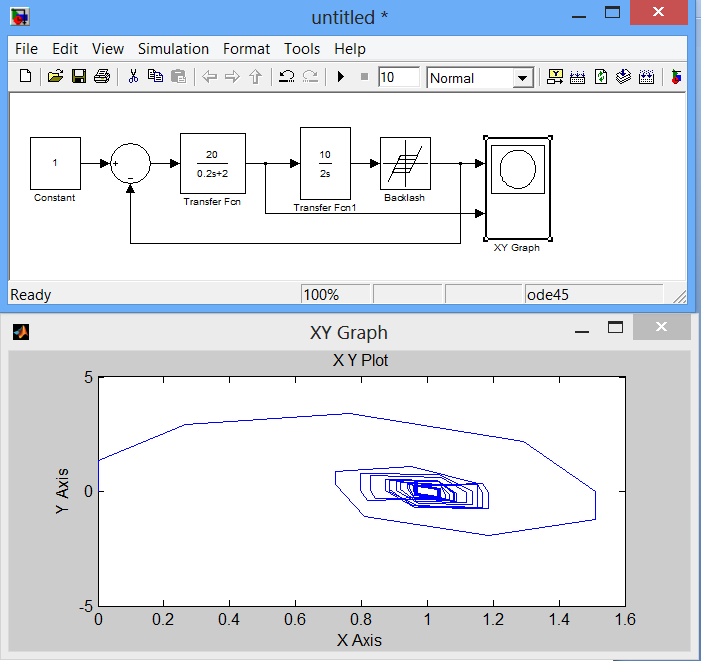Select the Transfer Fcn block 20/(0.2s+2)

[213, 164]
